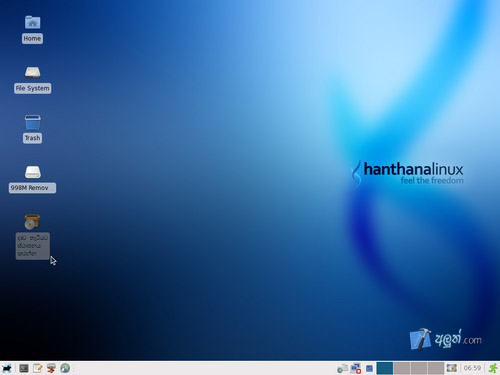Screen dimensions: 500x375
Task: Click the 06:59 clock
Action: (472, 368)
